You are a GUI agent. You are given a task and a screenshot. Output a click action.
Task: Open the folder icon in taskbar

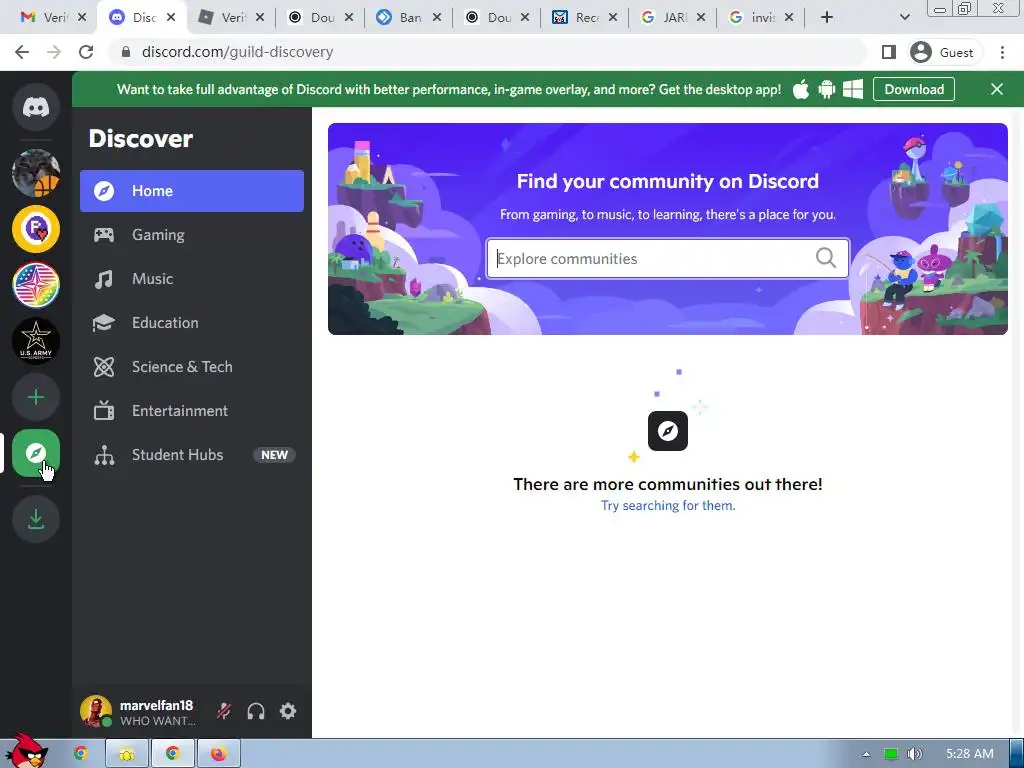tap(127, 754)
